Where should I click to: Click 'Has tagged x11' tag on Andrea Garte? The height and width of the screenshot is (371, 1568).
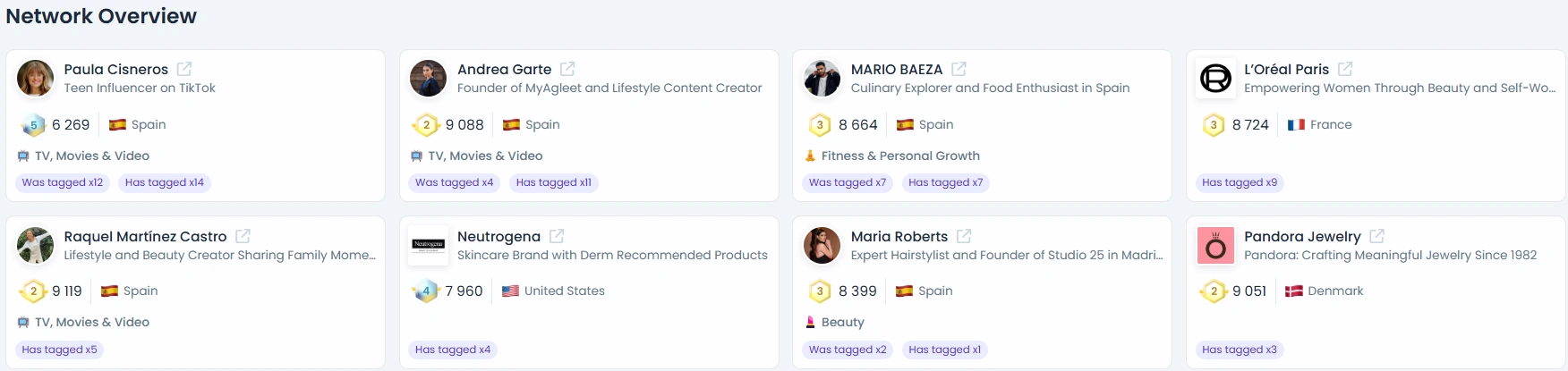tap(554, 182)
